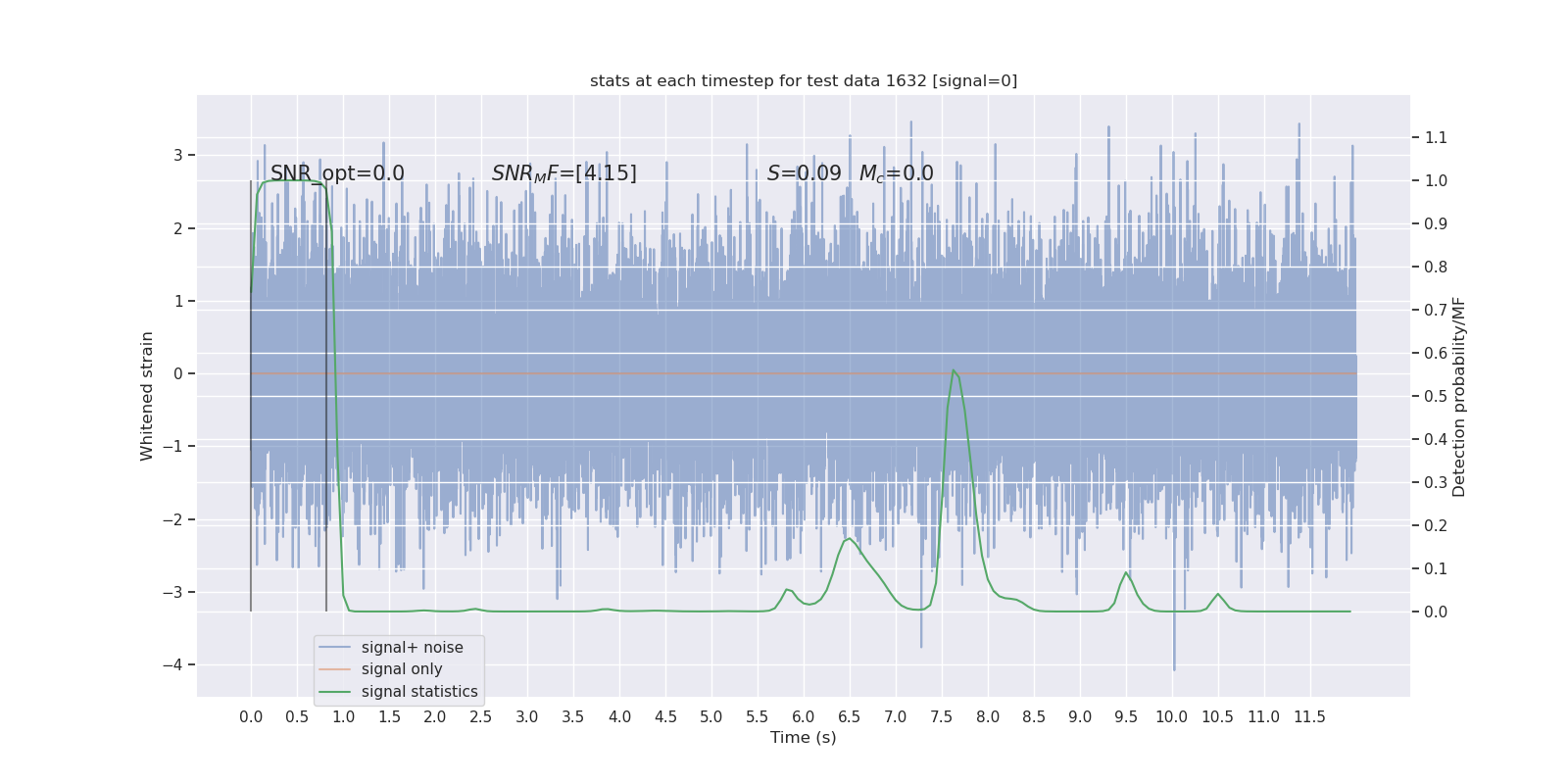Click the green peak near 7.6 seconds
1568x784 pixels.
point(954,371)
